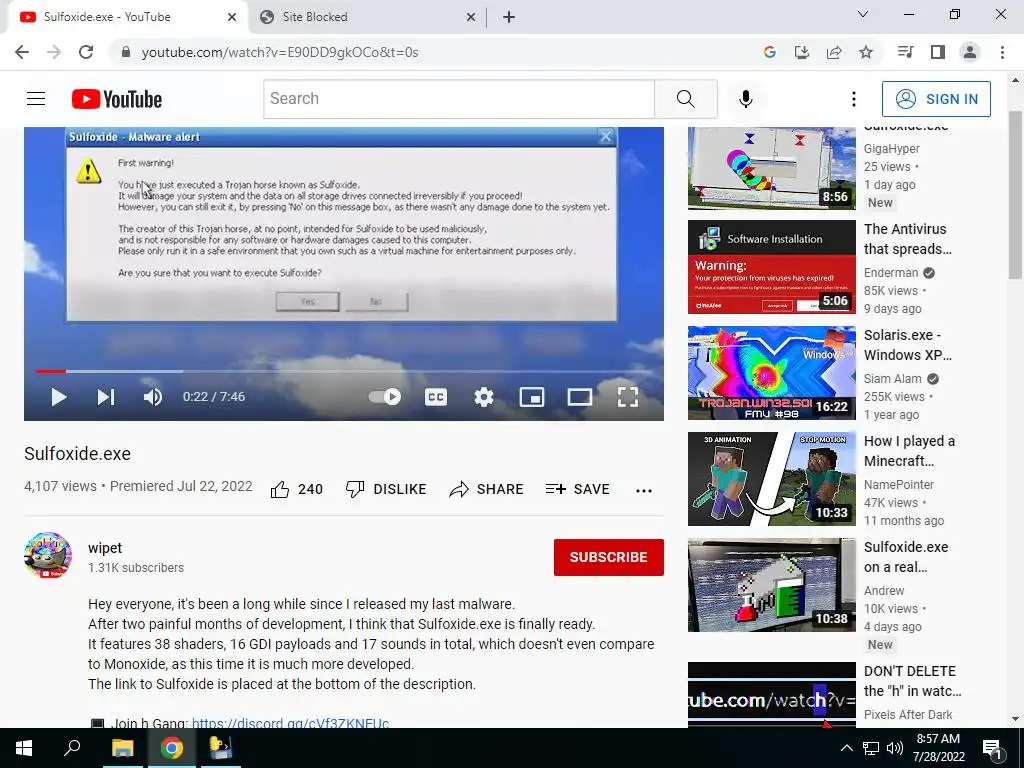Toggle closed captions on the player
The width and height of the screenshot is (1024, 768).
tap(436, 397)
